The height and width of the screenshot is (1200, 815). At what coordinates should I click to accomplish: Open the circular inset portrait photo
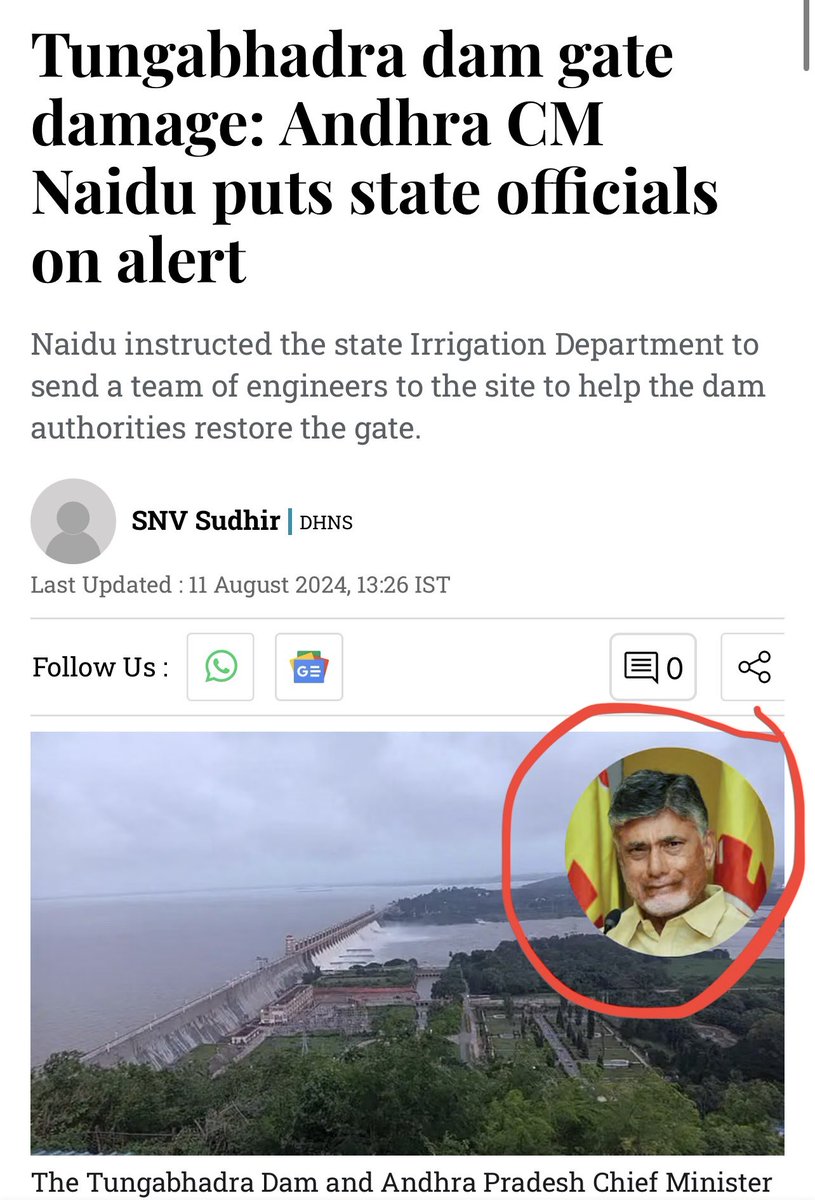(x=669, y=852)
